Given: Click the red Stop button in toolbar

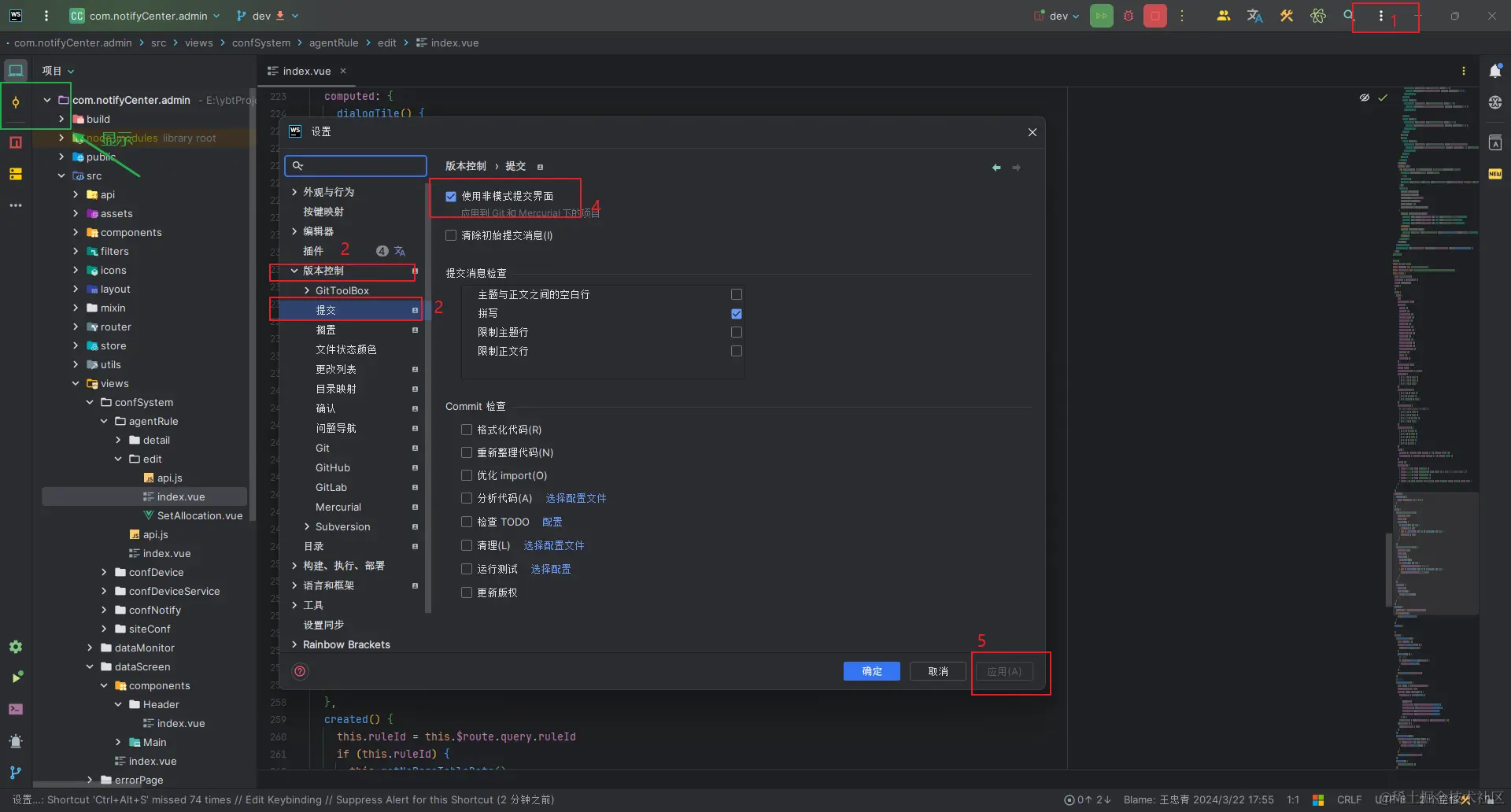Looking at the screenshot, I should [x=1155, y=16].
